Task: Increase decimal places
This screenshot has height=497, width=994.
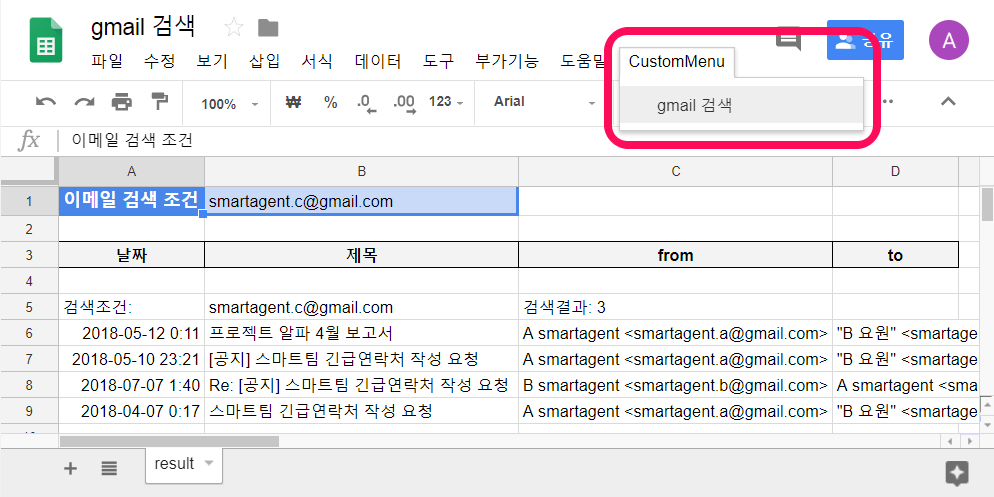Action: pyautogui.click(x=404, y=103)
